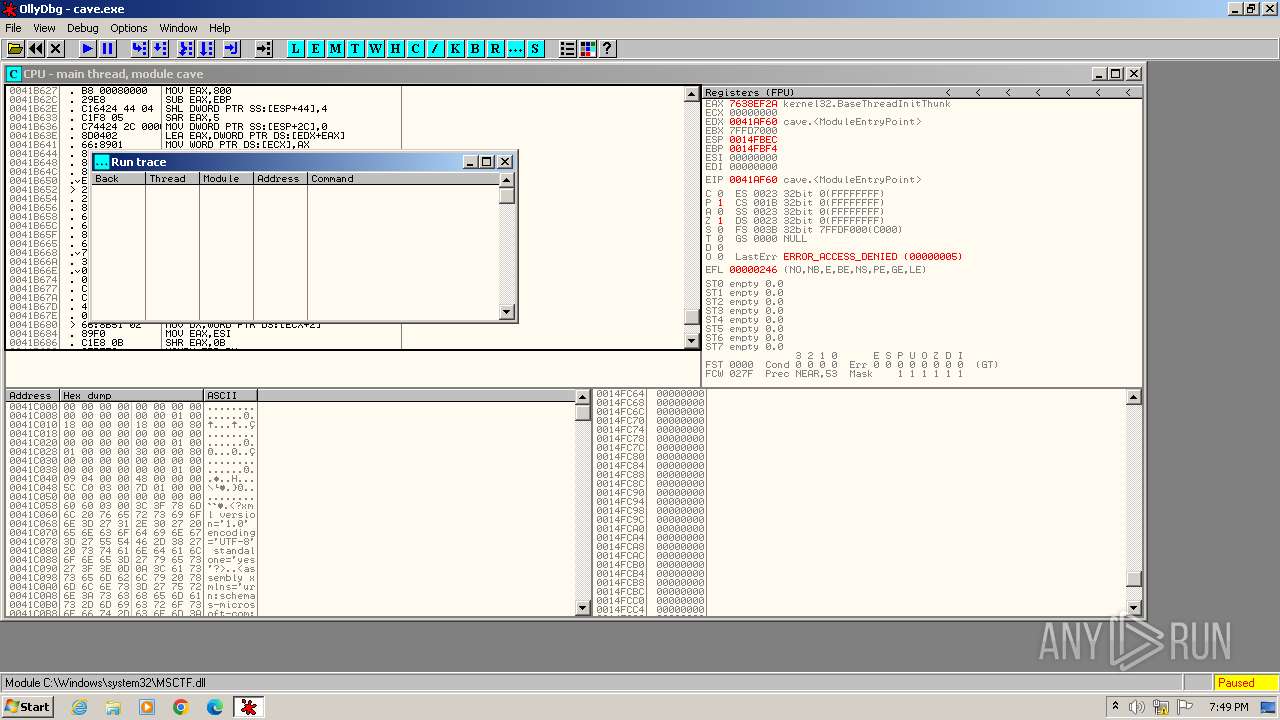The width and height of the screenshot is (1280, 720).
Task: Run the program with the play icon
Action: click(87, 48)
